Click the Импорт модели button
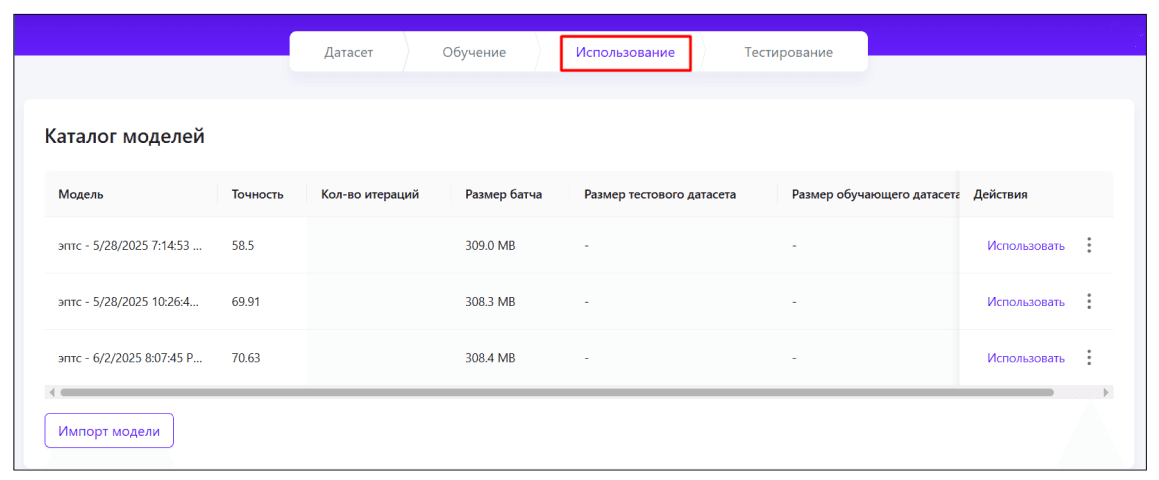This screenshot has width=1159, height=480. click(109, 431)
